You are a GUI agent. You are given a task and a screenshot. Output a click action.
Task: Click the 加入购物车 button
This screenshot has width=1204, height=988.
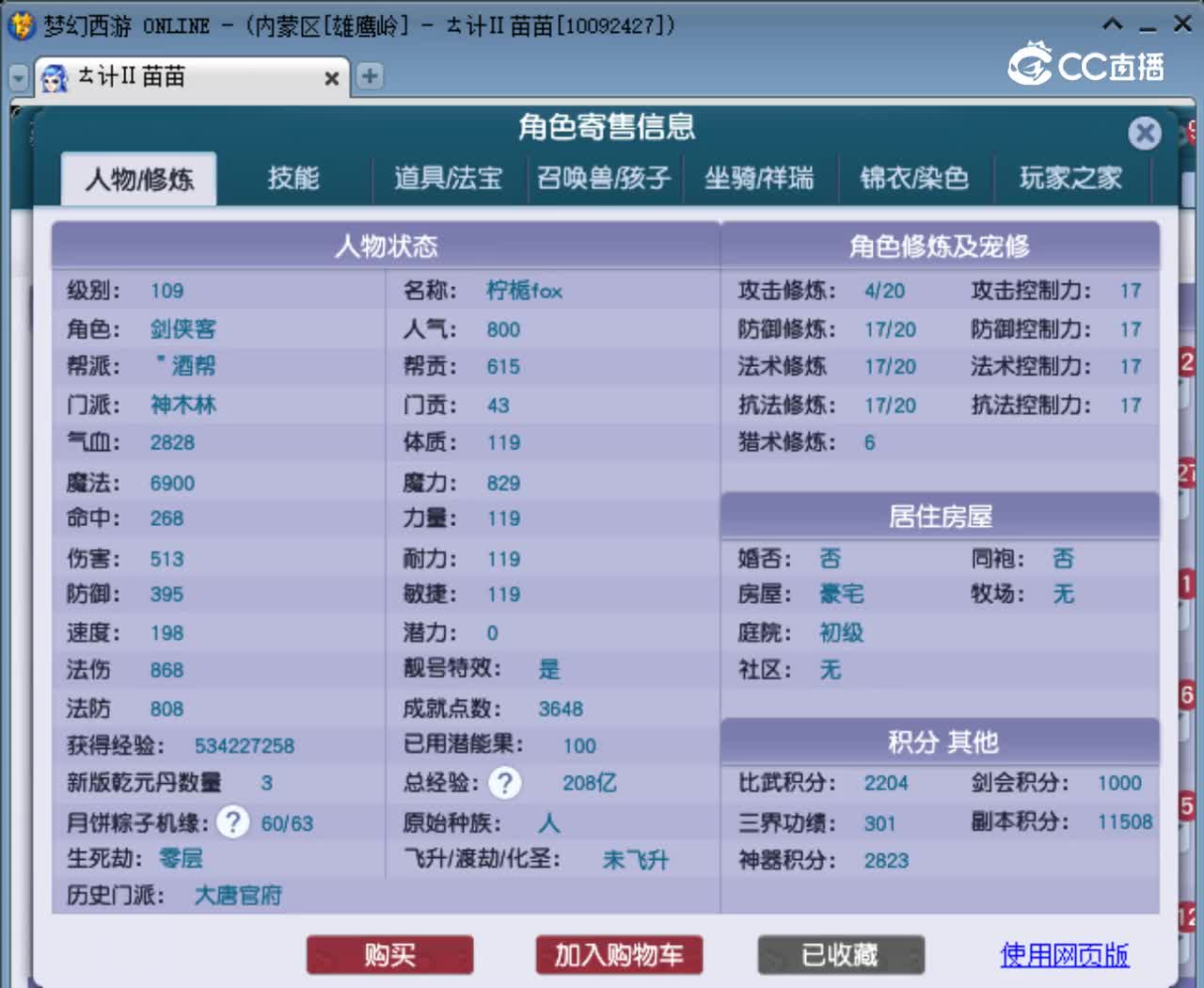tap(618, 955)
